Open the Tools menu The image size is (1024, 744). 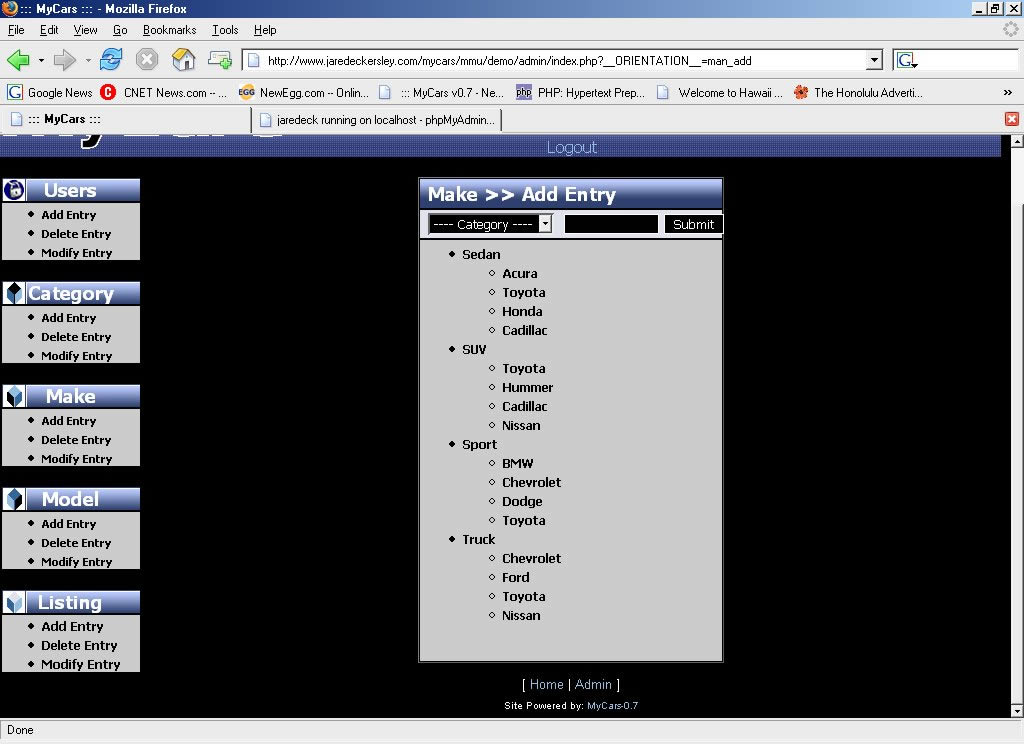[225, 30]
